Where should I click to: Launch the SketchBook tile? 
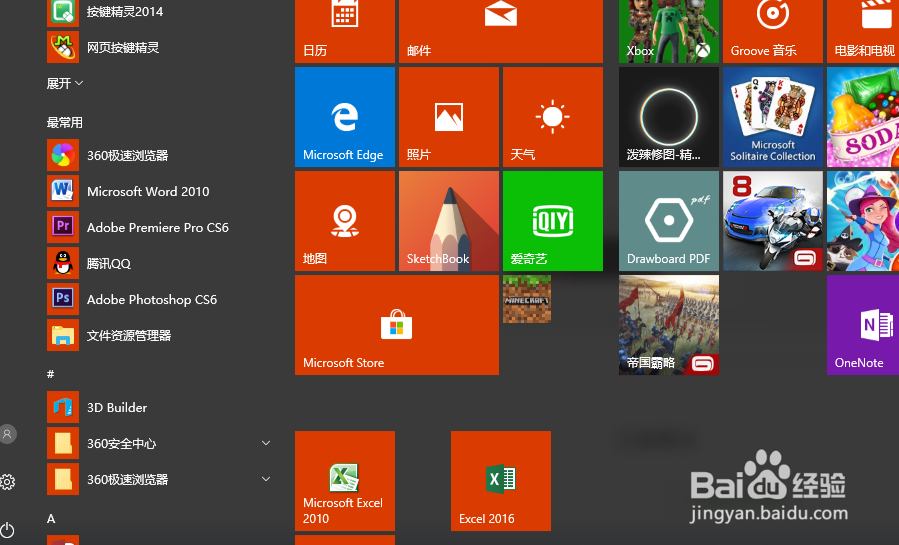448,221
